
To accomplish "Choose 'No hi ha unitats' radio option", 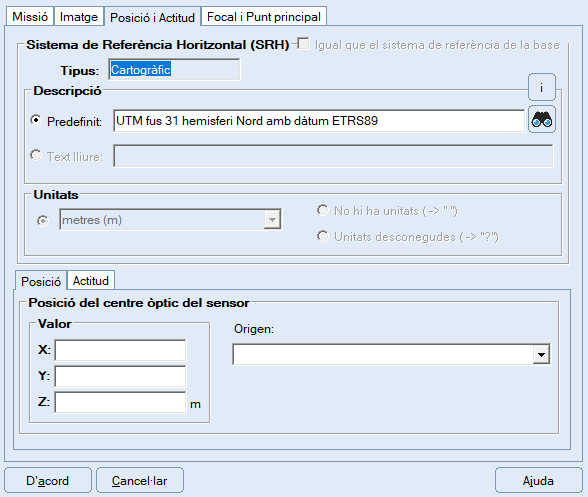I will pyautogui.click(x=322, y=210).
